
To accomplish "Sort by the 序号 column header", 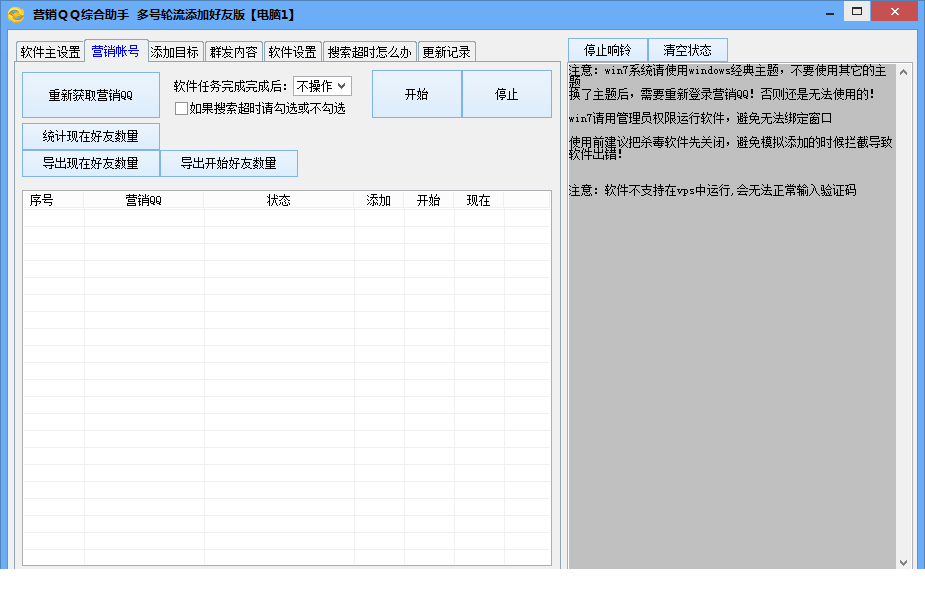I will click(x=54, y=200).
